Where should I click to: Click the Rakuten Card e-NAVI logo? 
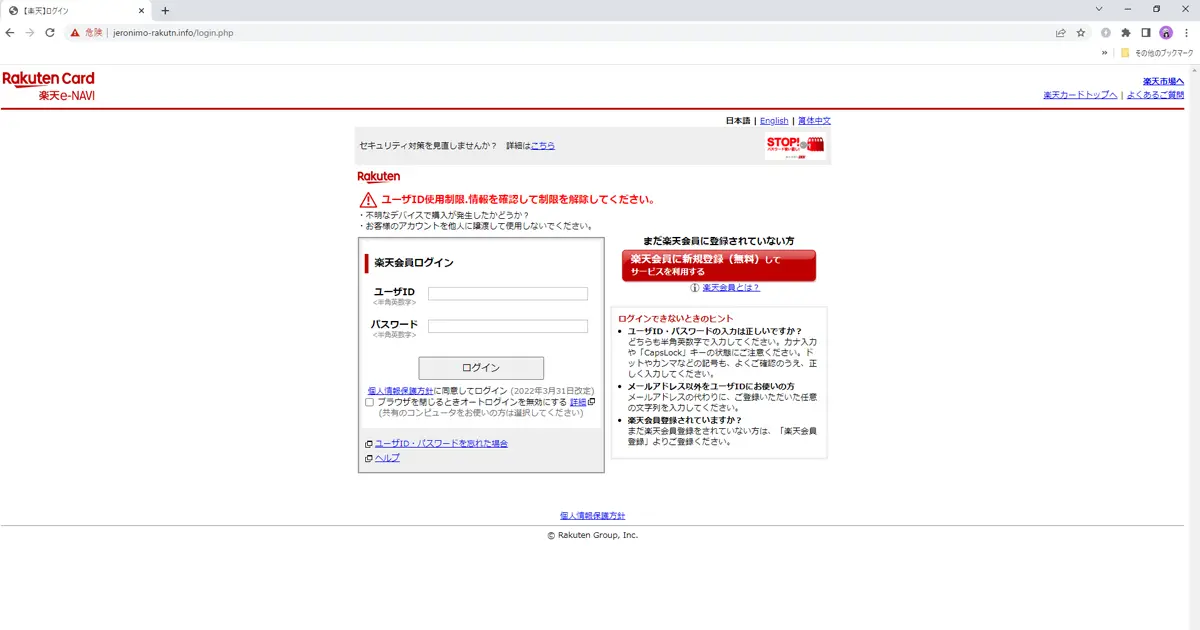click(x=48, y=86)
